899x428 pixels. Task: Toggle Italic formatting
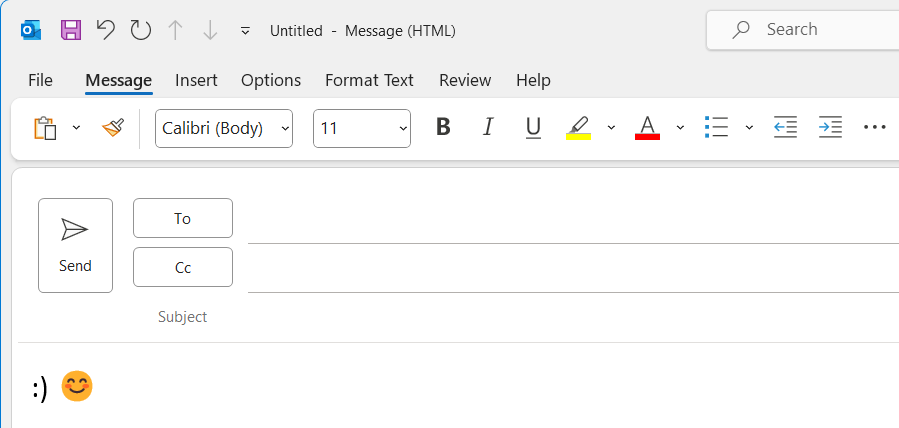click(x=488, y=127)
